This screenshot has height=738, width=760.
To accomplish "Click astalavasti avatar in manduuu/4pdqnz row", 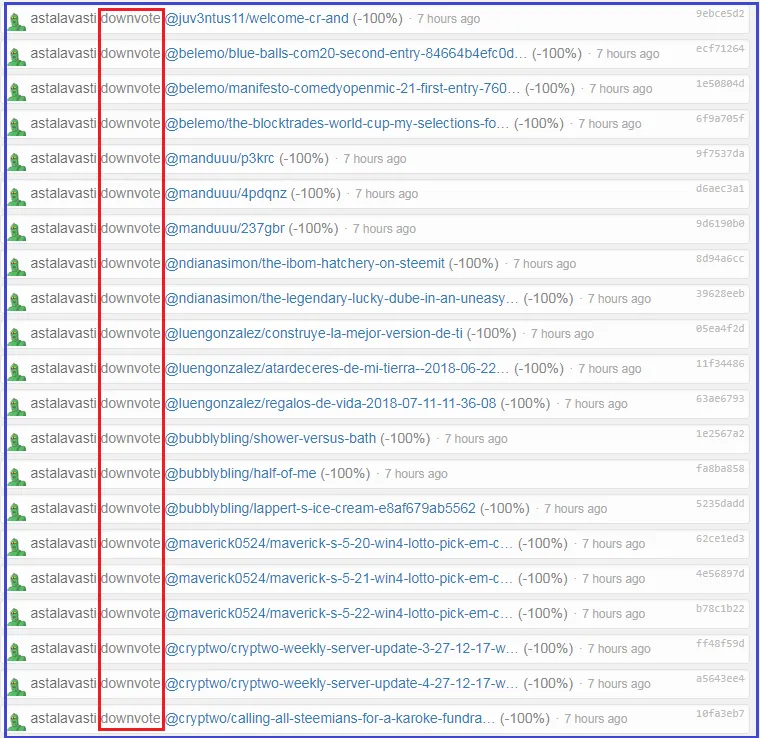I will pos(17,196).
